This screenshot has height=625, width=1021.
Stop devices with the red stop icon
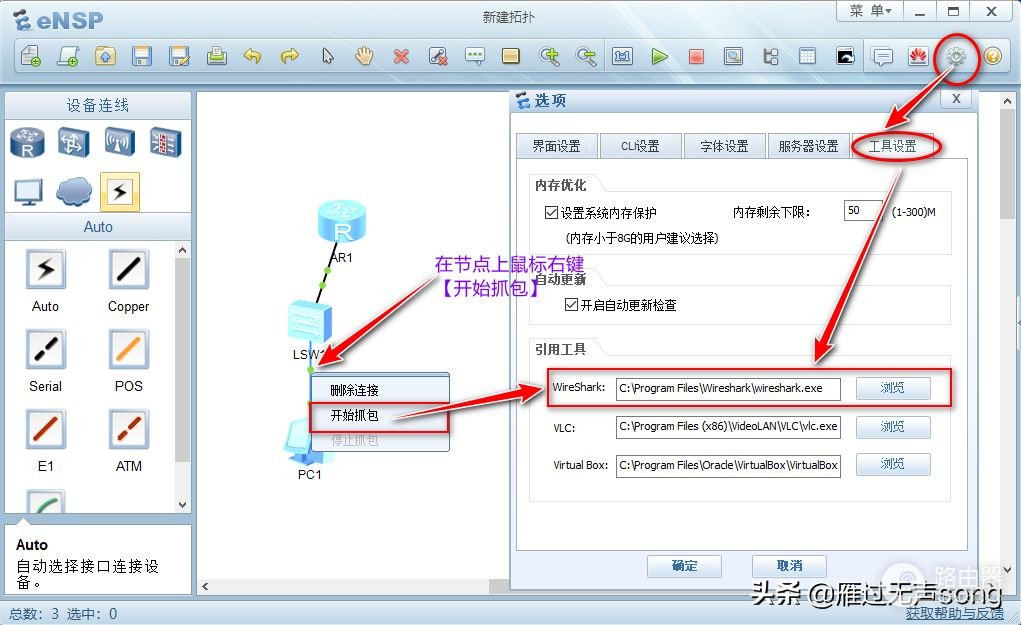coord(696,57)
